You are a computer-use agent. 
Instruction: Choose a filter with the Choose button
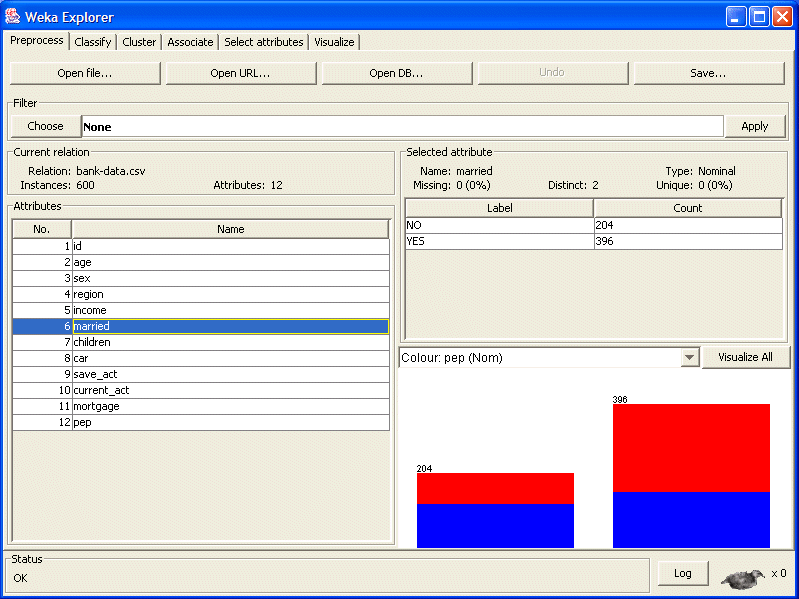45,126
